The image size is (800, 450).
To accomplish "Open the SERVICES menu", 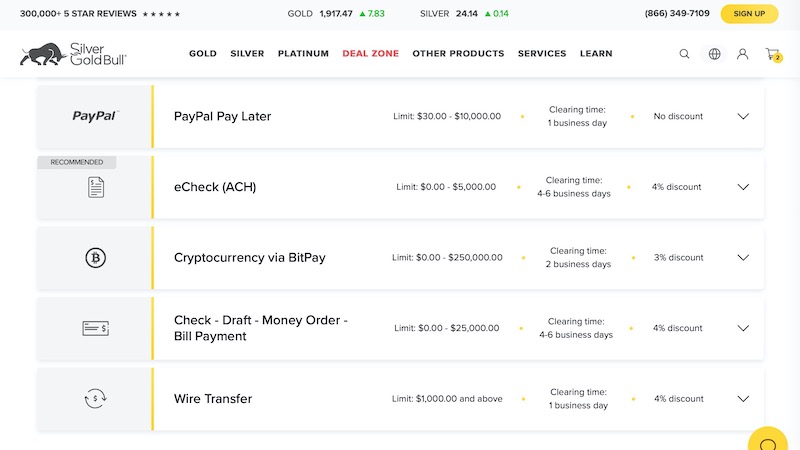I will 542,54.
